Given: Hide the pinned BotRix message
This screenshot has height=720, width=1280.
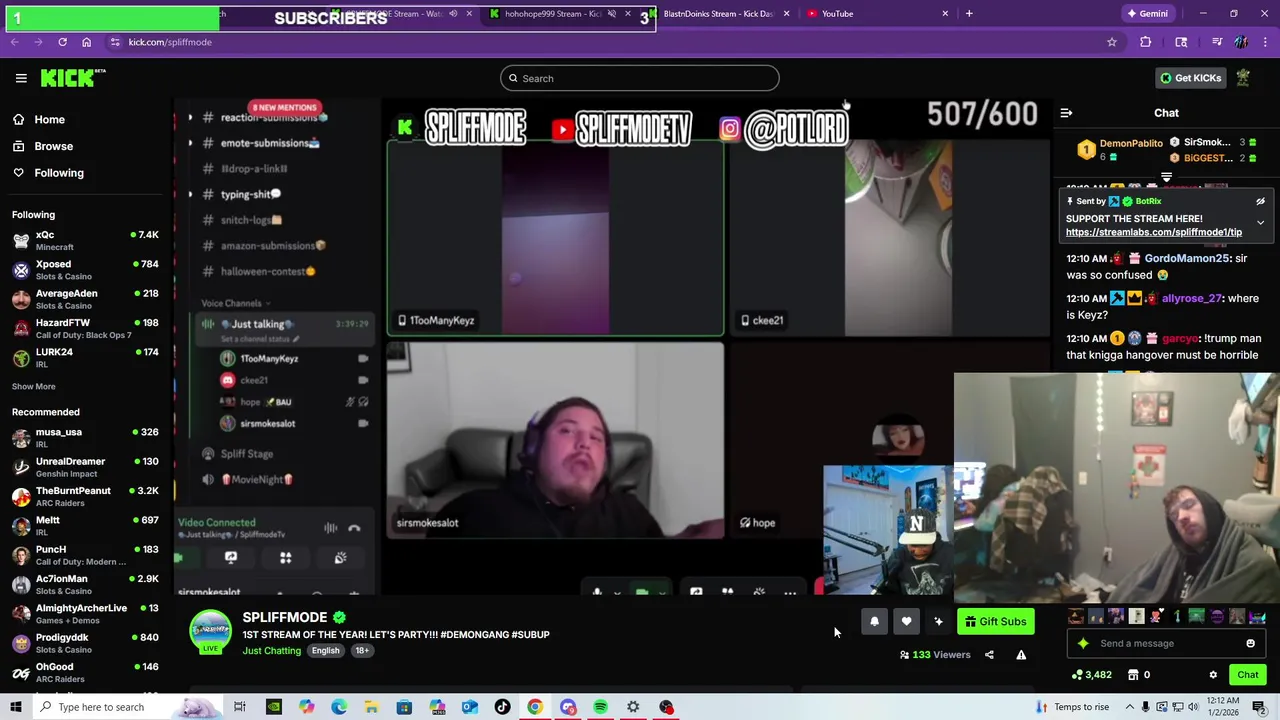Looking at the screenshot, I should click(x=1260, y=202).
